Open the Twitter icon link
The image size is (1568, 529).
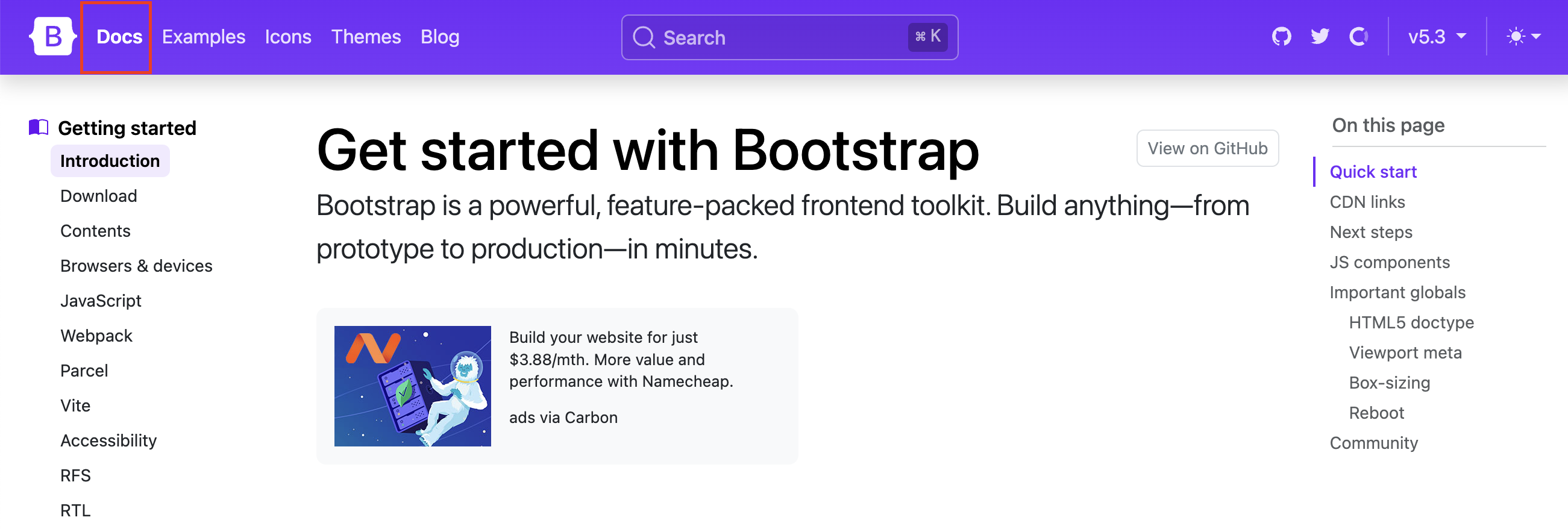point(1320,37)
